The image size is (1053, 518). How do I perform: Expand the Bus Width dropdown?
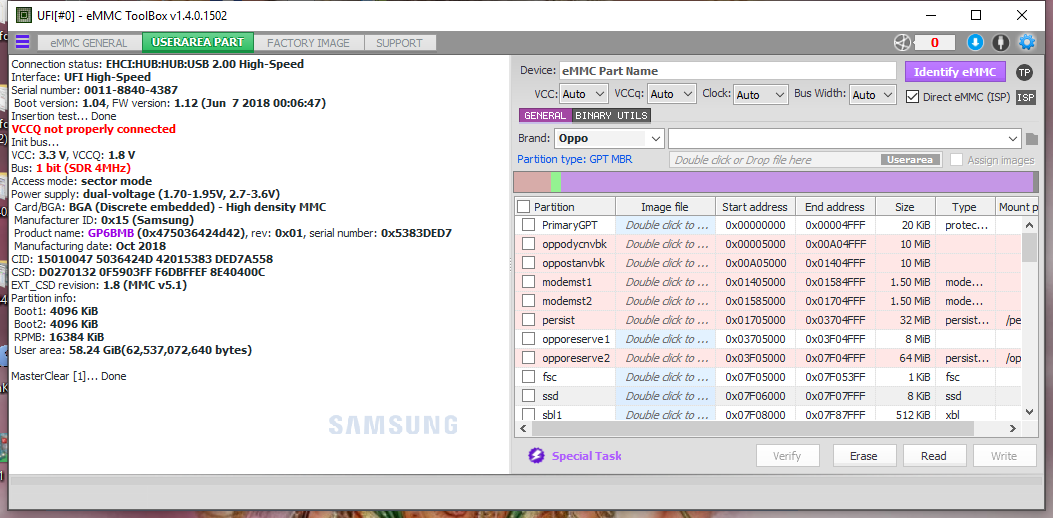pyautogui.click(x=873, y=95)
